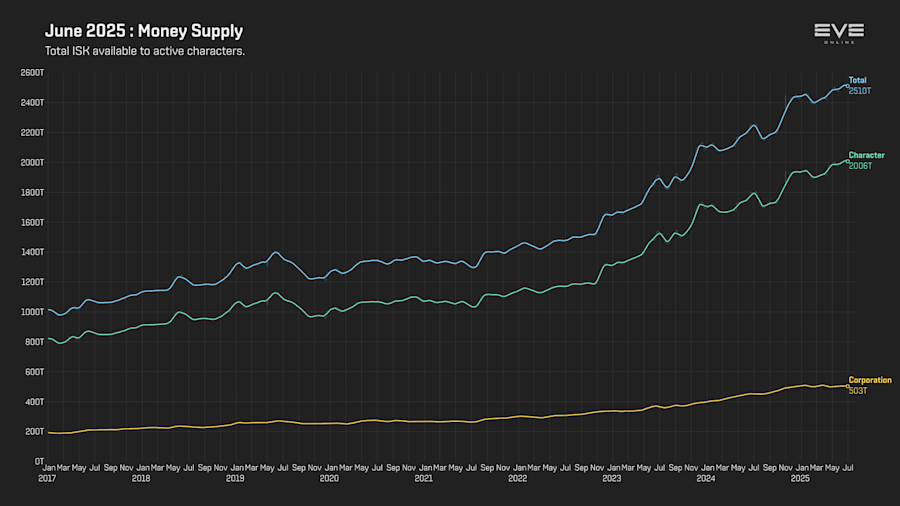Click the 2020 year label
This screenshot has width=900, height=506.
[329, 478]
